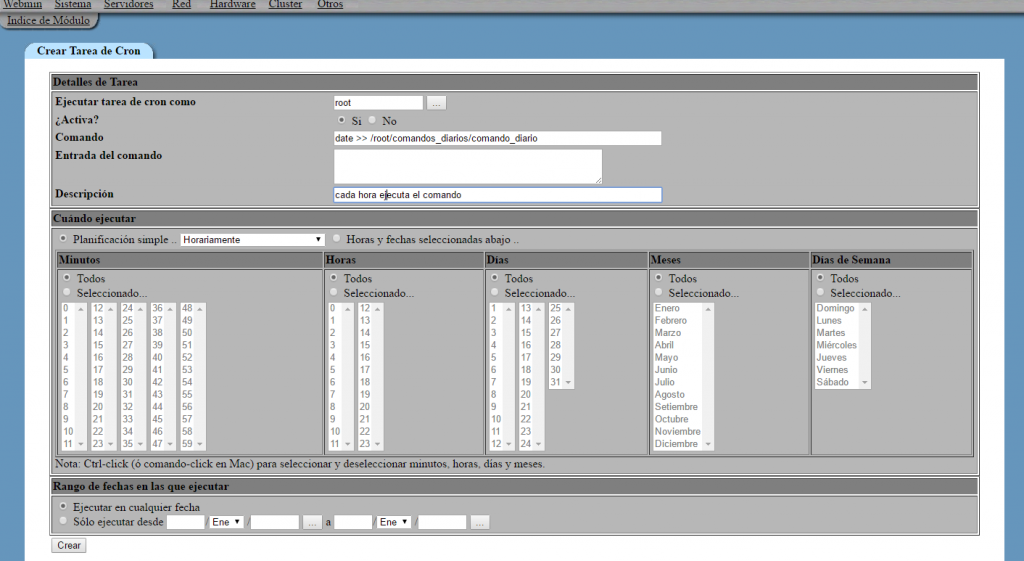Image resolution: width=1024 pixels, height=561 pixels.
Task: Pick 'Agosto' in the Meses list
Action: tap(669, 395)
